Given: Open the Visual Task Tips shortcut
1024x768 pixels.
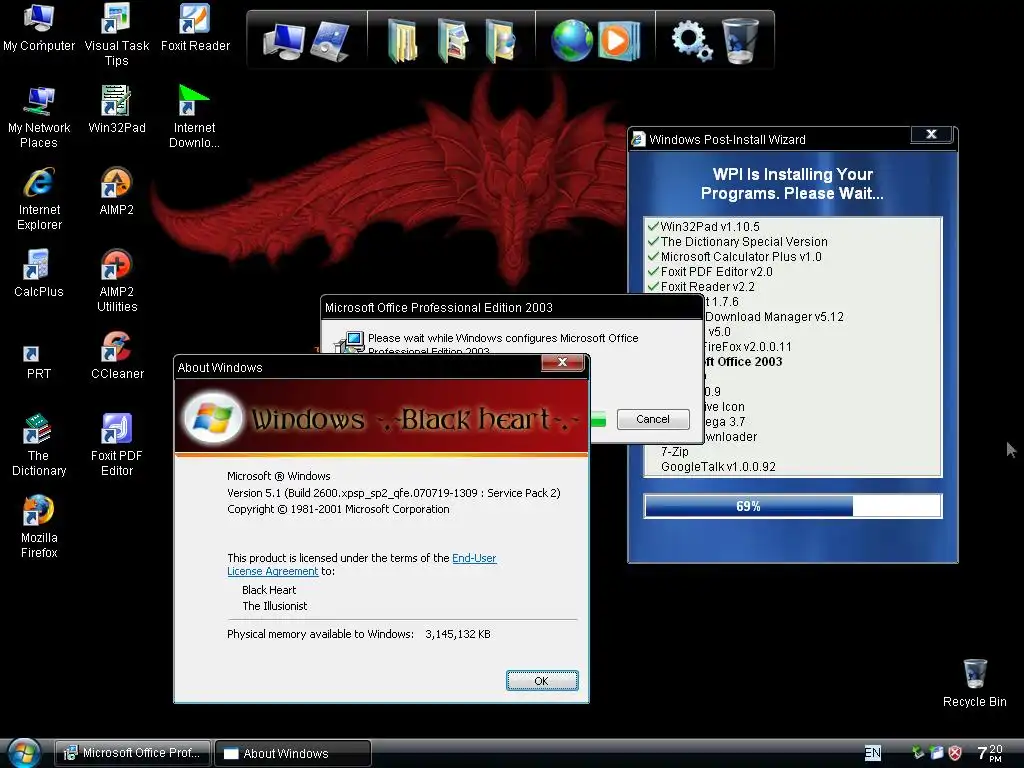Looking at the screenshot, I should [117, 34].
